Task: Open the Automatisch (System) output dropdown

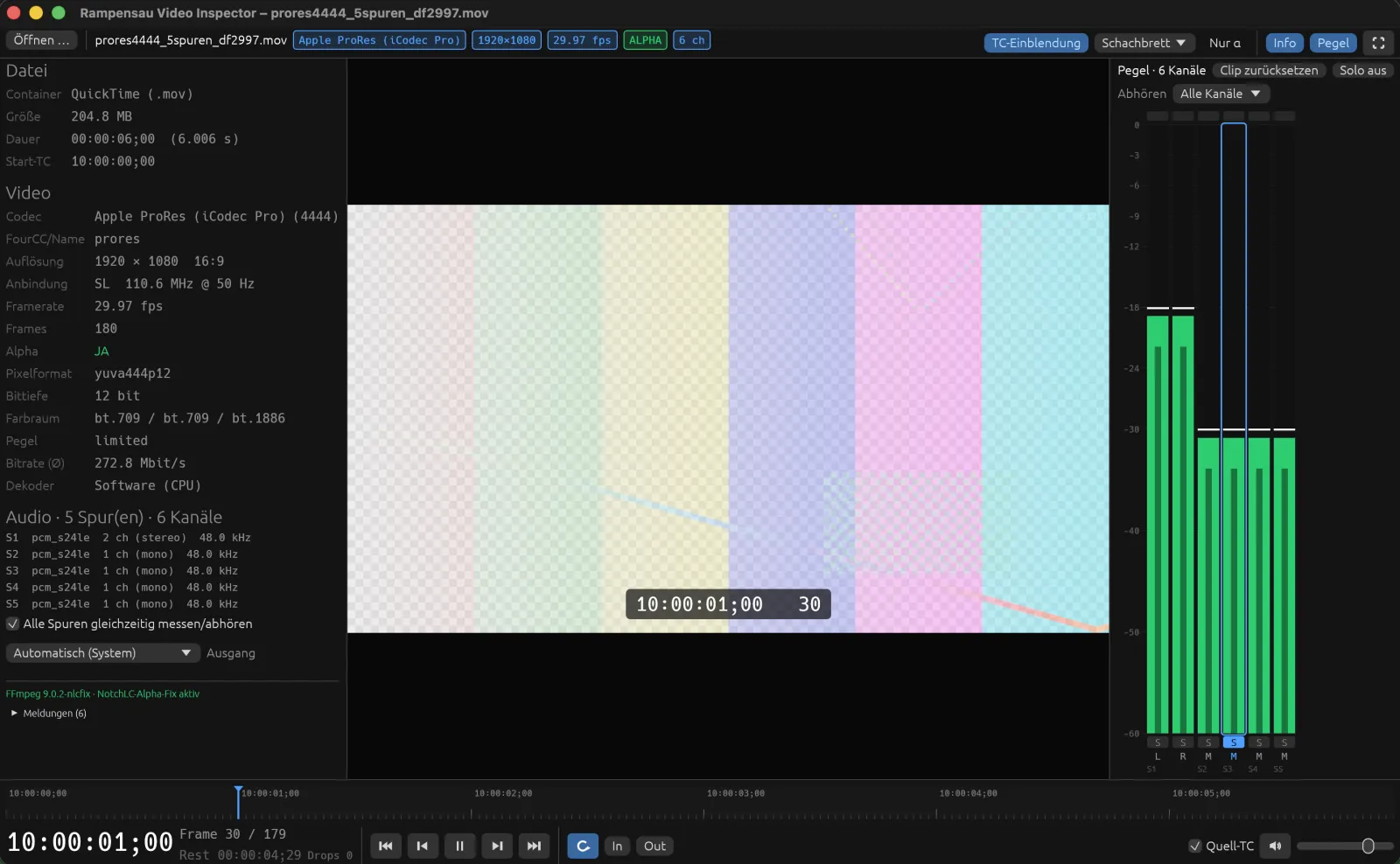Action: click(x=102, y=653)
